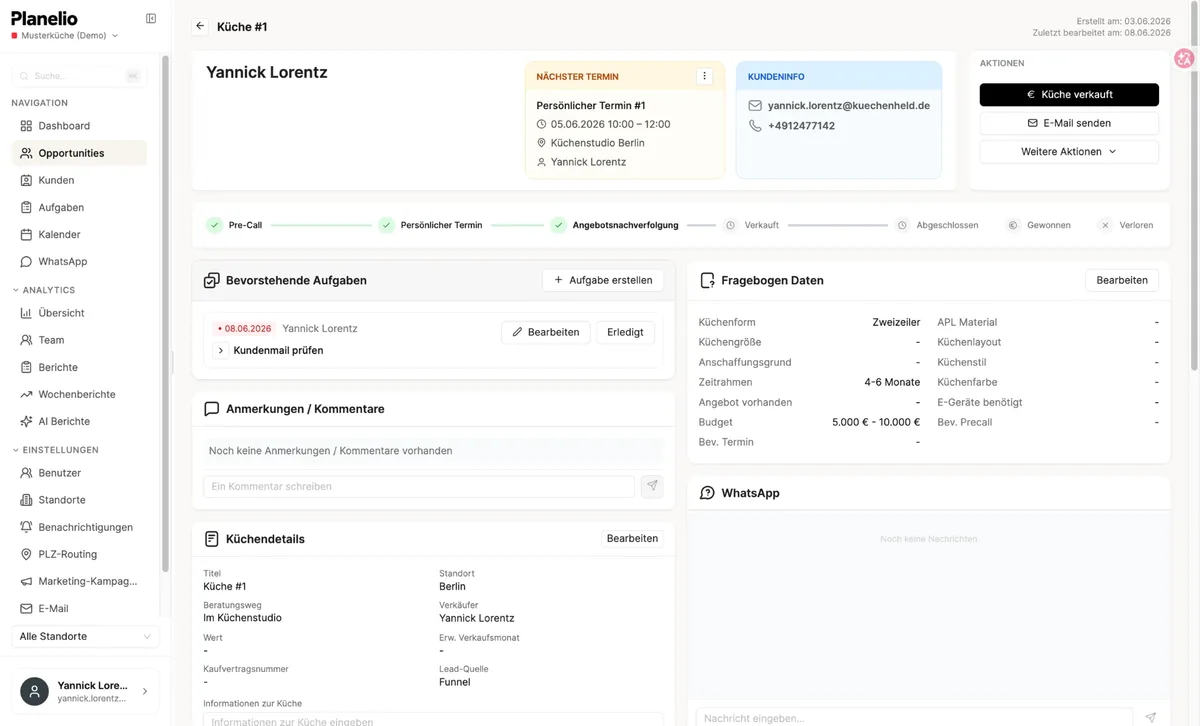The image size is (1200, 726).
Task: Focus the Ein Kommentar schreiben field
Action: (x=419, y=486)
